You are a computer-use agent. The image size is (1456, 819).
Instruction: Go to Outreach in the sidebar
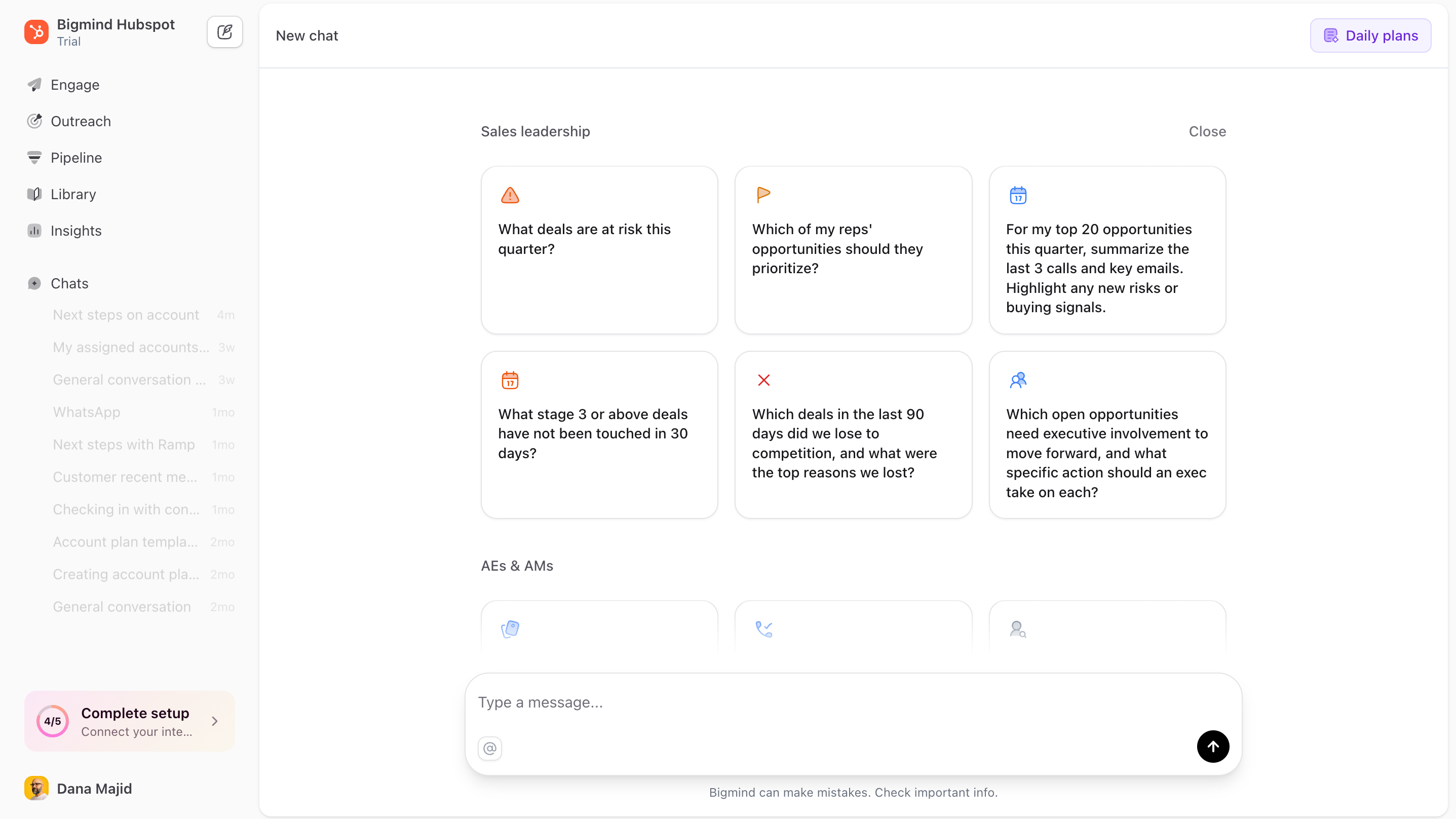coord(80,121)
